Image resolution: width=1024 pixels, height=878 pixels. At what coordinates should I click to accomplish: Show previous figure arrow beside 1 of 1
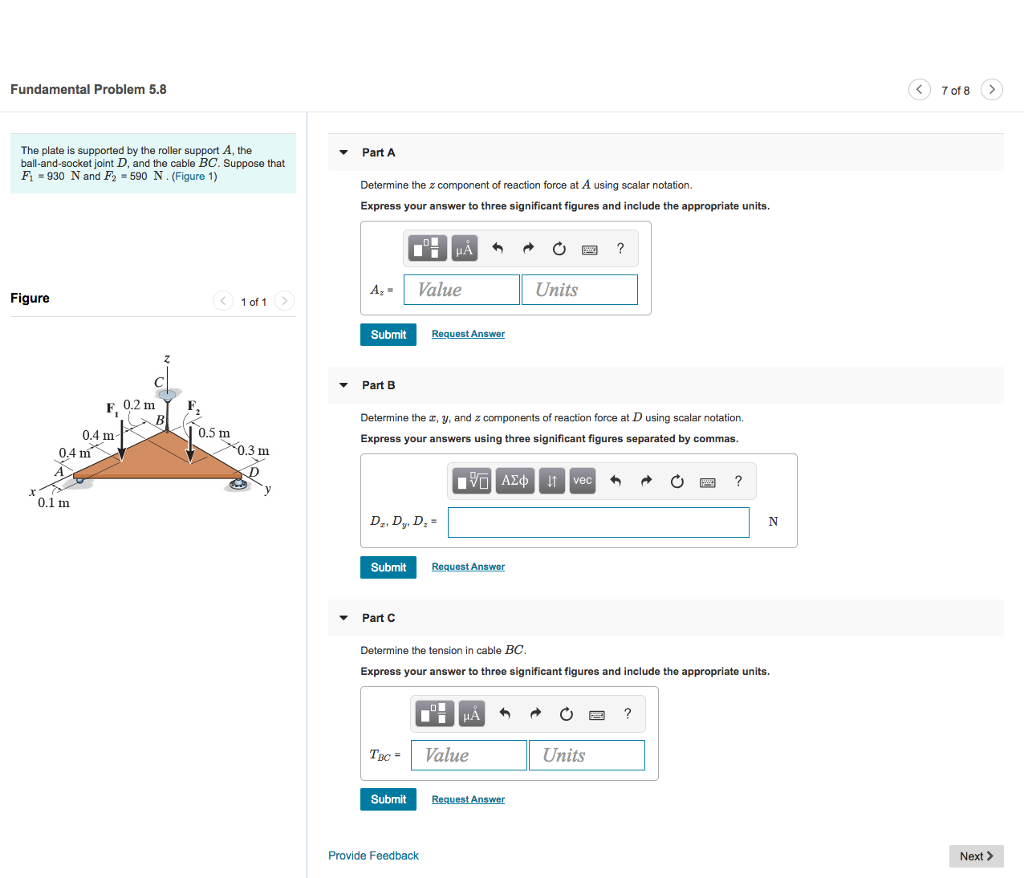click(x=223, y=301)
